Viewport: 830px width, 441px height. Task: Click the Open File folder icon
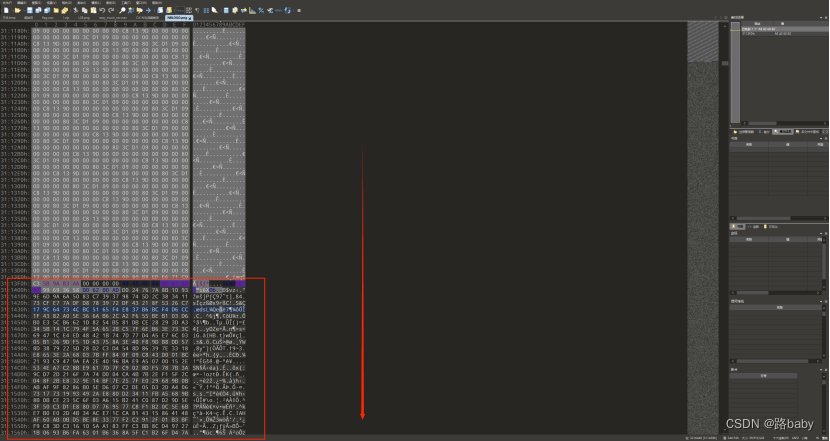click(18, 10)
